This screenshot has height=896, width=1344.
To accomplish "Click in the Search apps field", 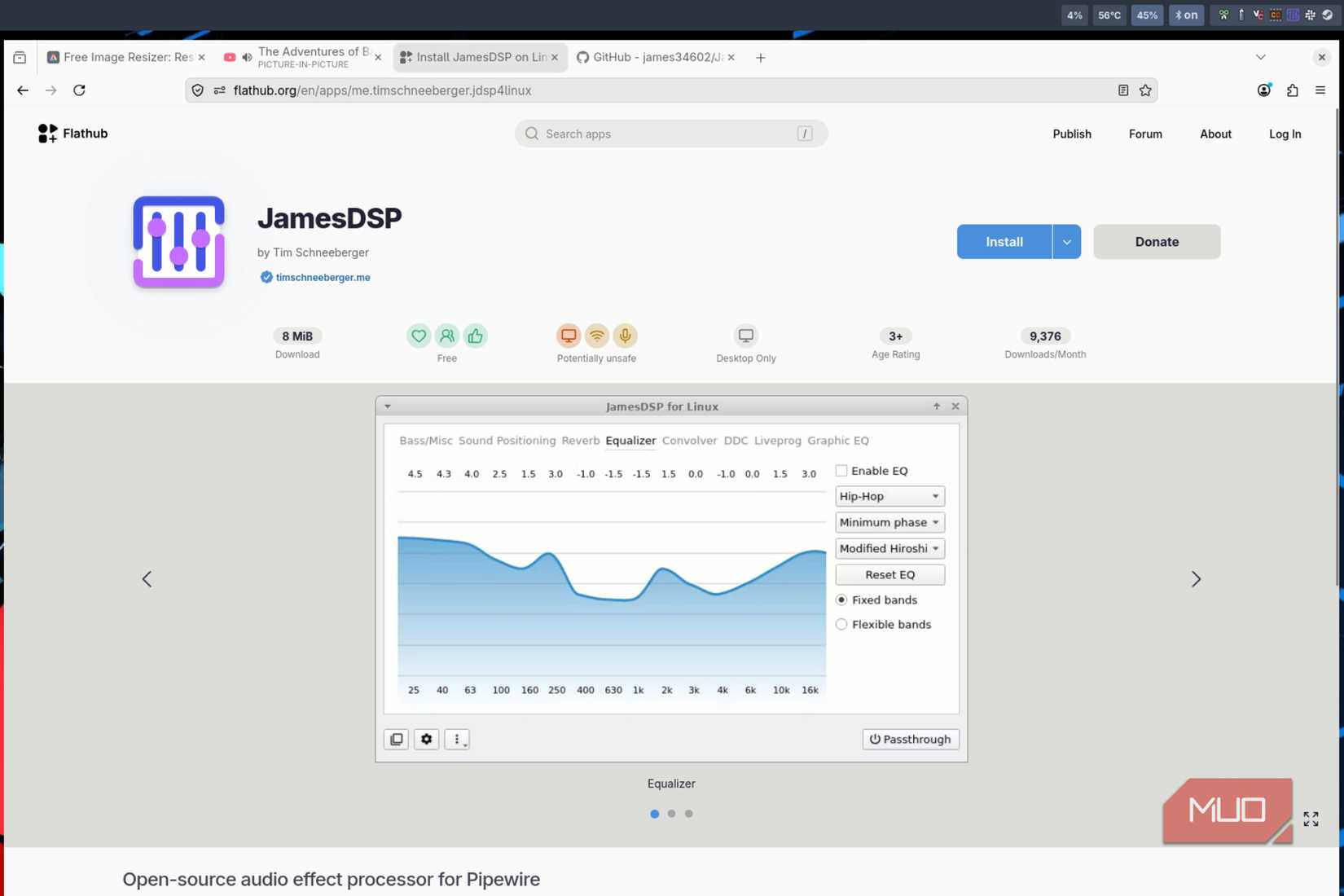I will pyautogui.click(x=670, y=134).
